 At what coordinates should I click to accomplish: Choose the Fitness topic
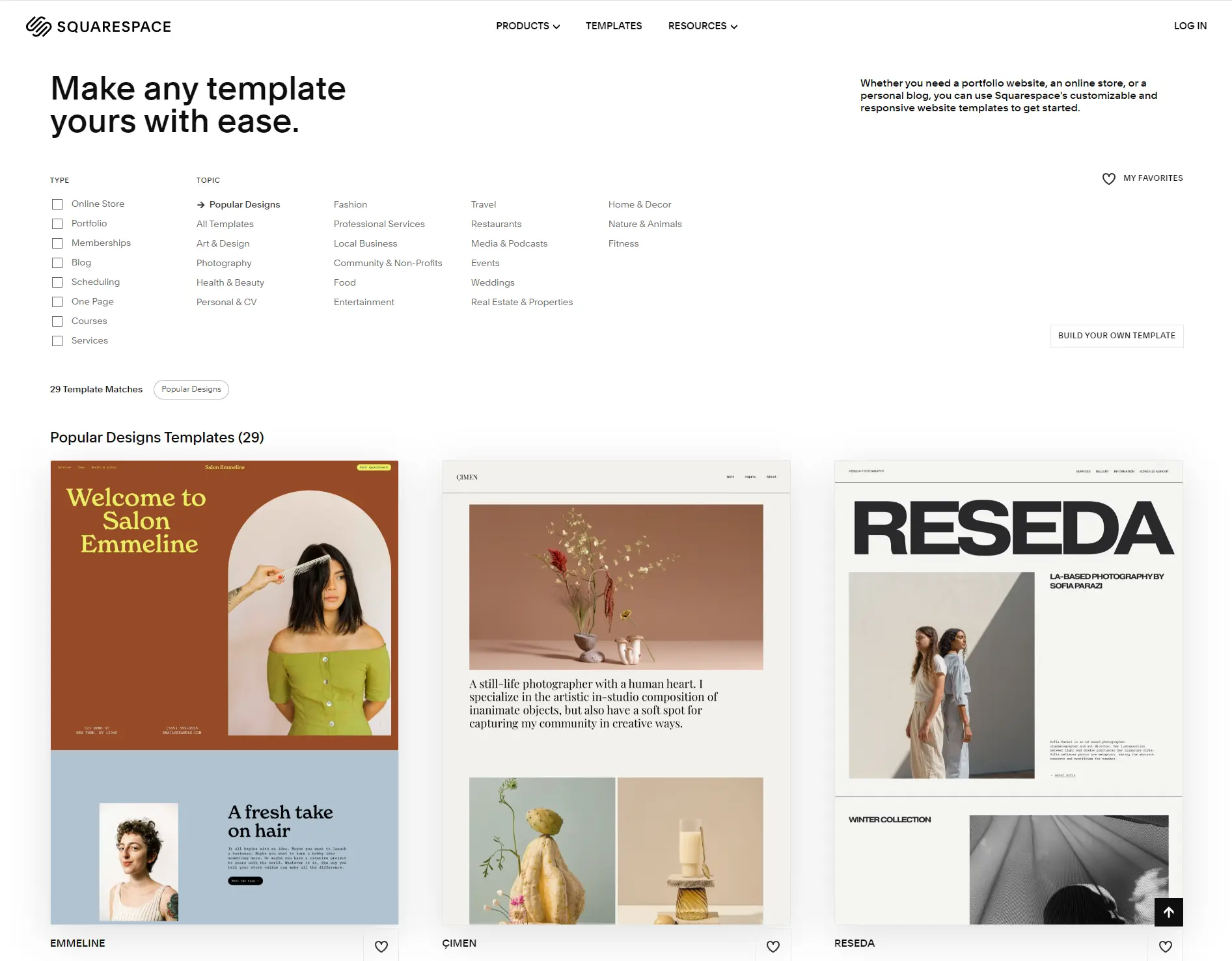click(623, 243)
